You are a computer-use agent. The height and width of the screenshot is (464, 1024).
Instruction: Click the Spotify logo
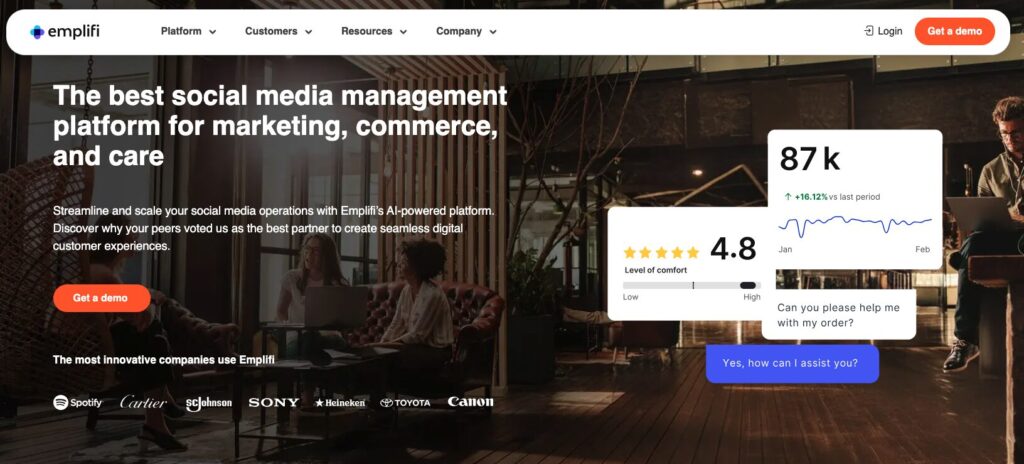coord(78,403)
